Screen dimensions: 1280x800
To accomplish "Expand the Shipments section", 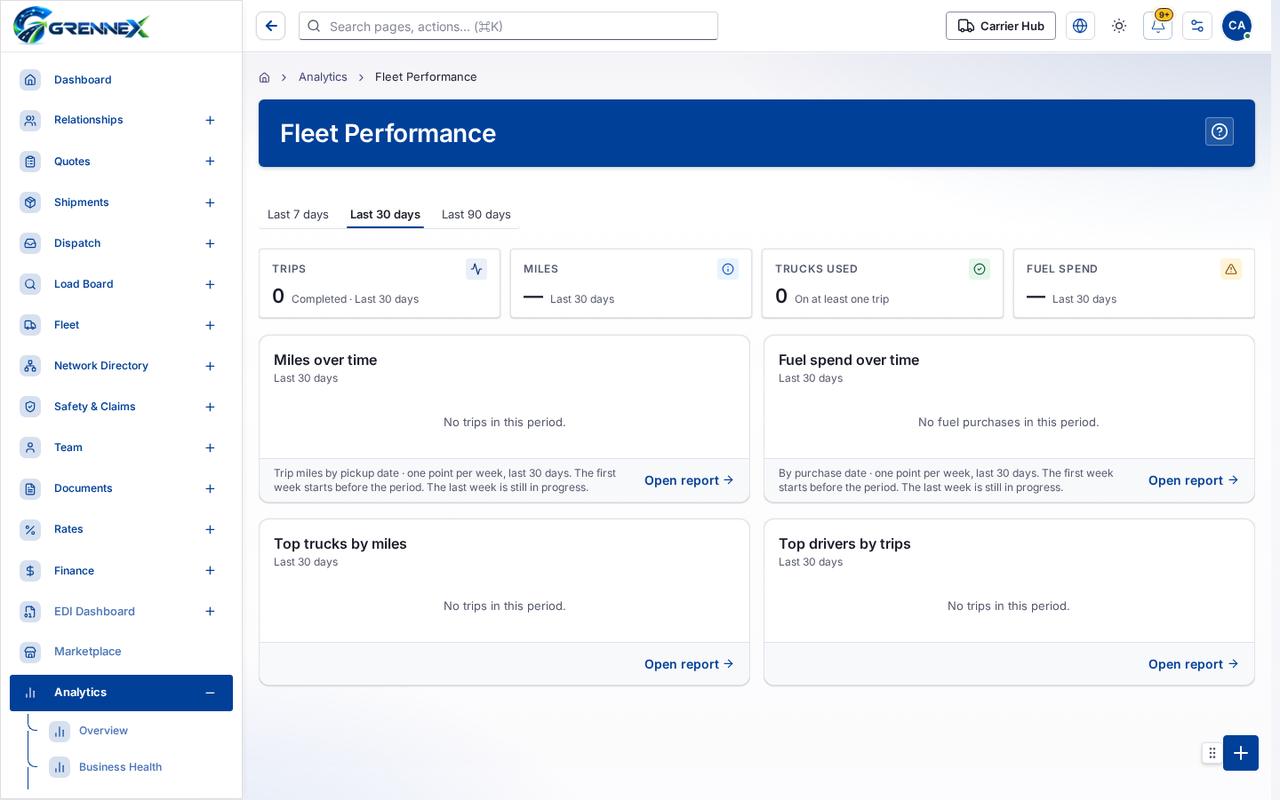I will point(210,203).
